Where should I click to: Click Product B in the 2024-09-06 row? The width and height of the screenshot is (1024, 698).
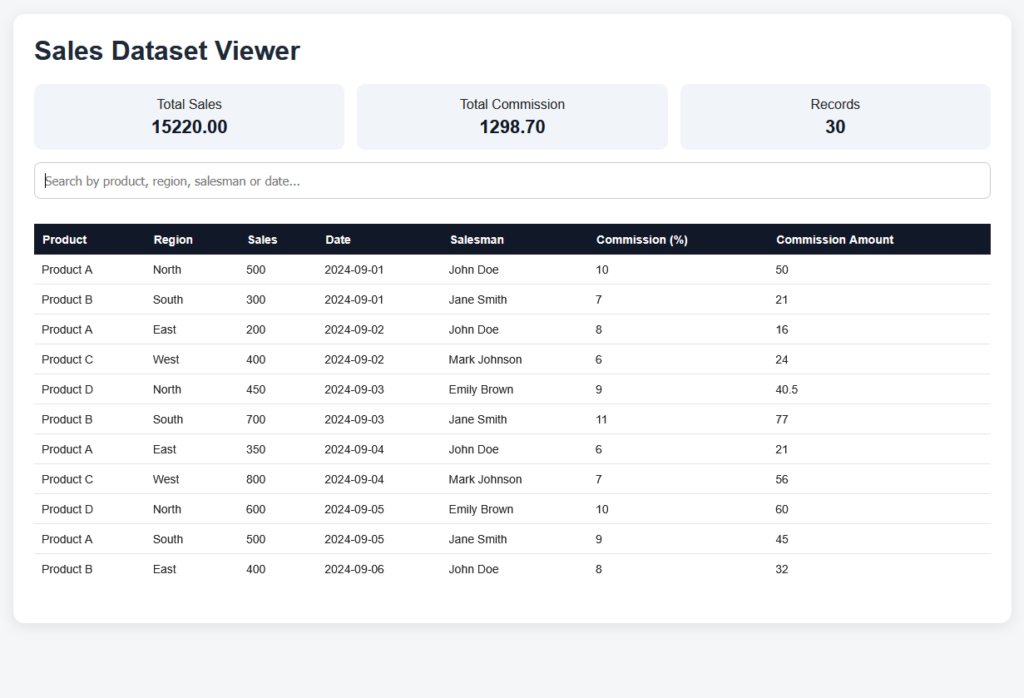(67, 570)
